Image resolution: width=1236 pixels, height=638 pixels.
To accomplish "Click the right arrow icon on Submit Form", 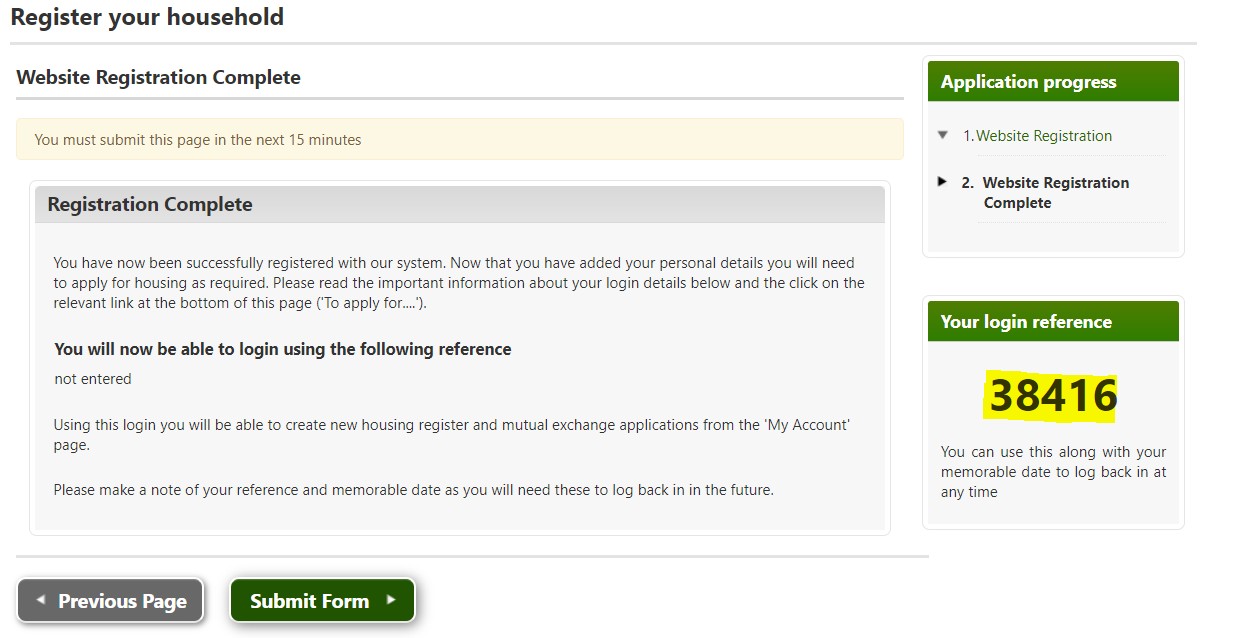I will click(x=390, y=600).
